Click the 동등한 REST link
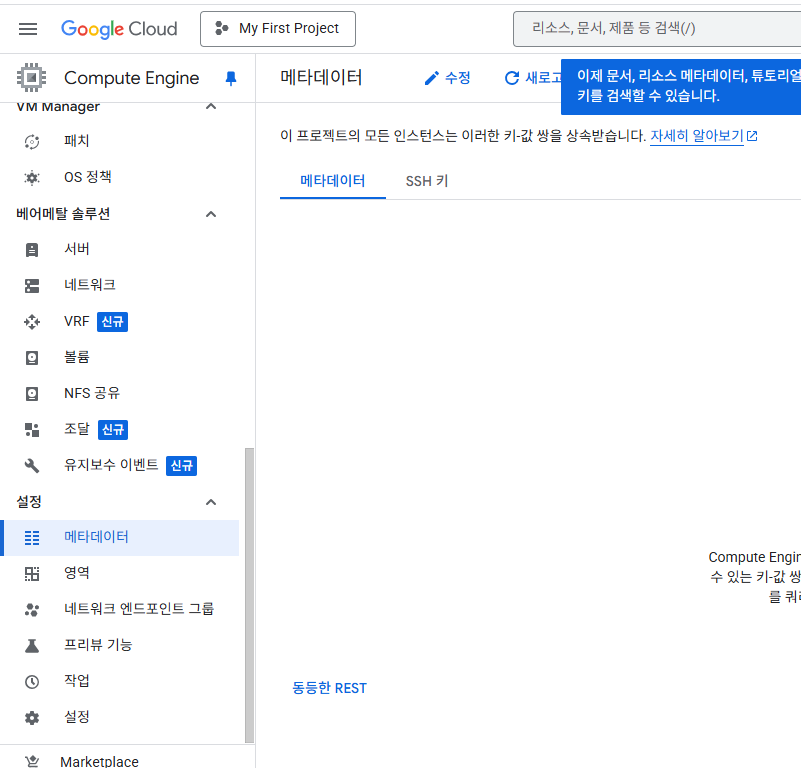Image resolution: width=801 pixels, height=768 pixels. pos(329,688)
